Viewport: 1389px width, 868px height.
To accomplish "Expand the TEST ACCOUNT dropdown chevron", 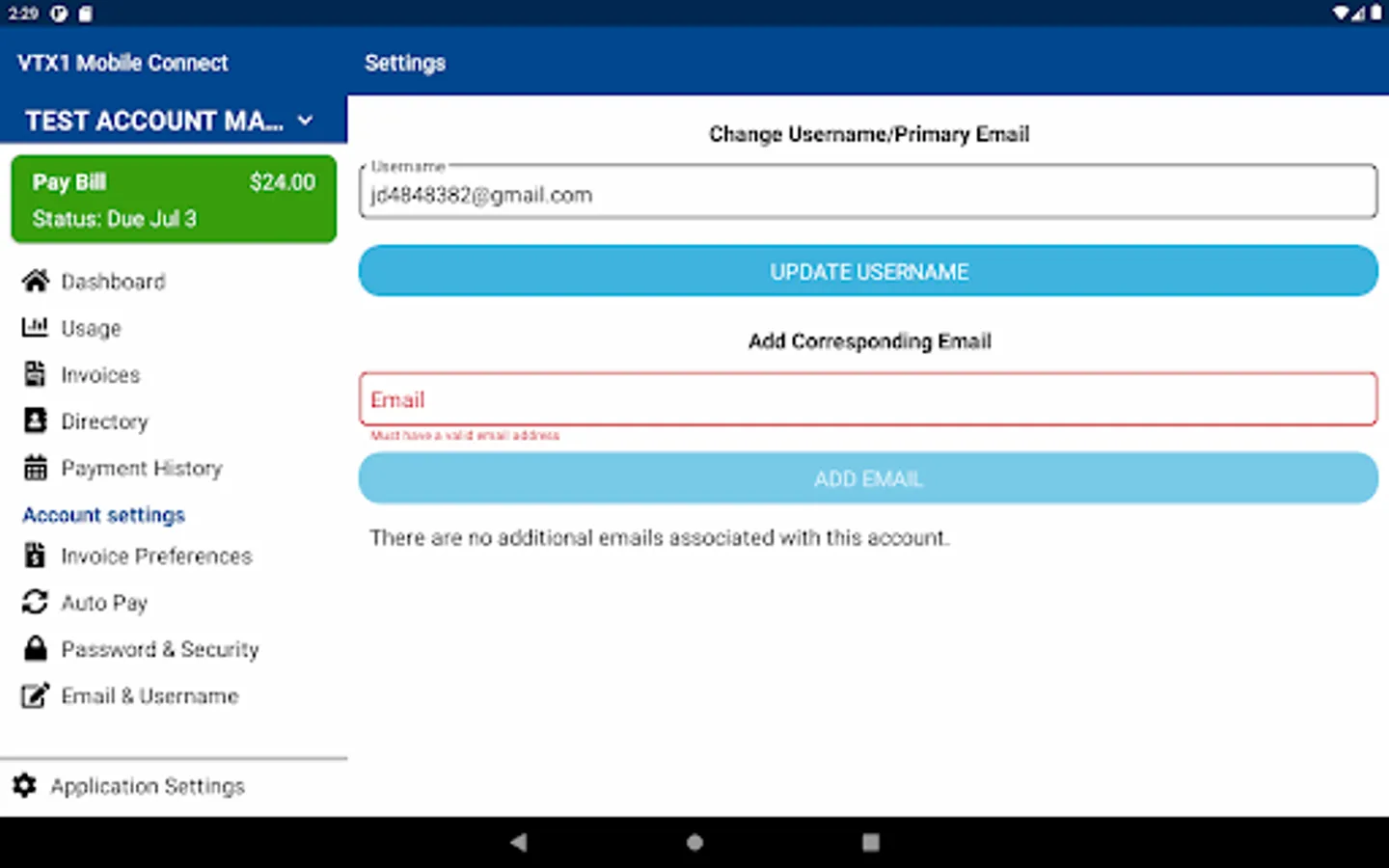I will (306, 121).
